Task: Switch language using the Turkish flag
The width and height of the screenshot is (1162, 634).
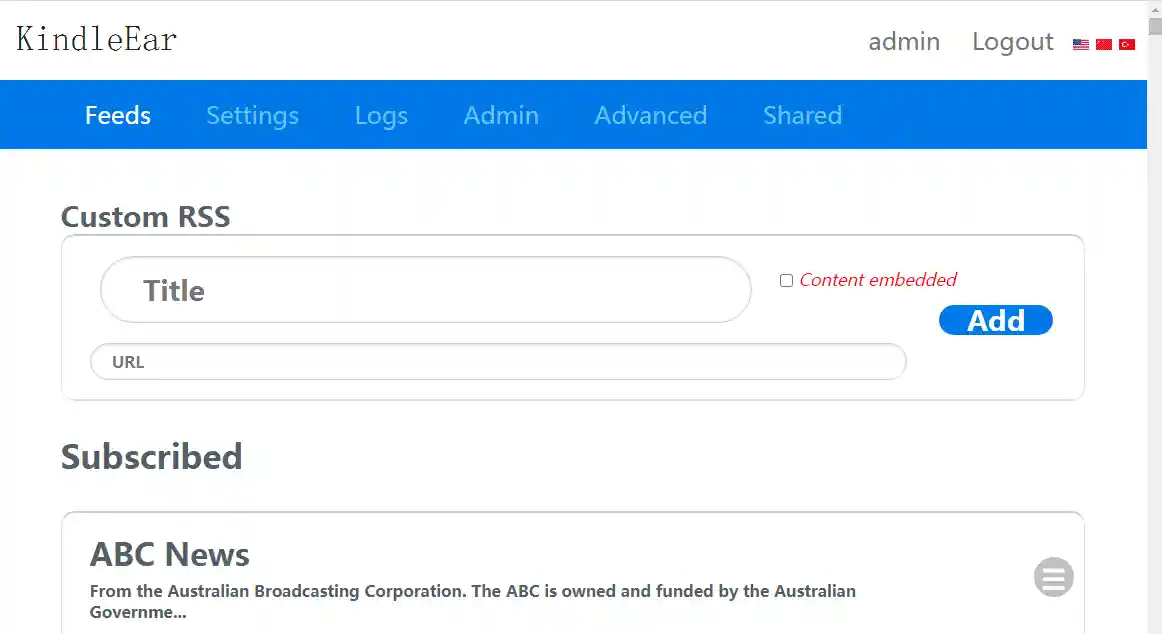Action: (1127, 44)
